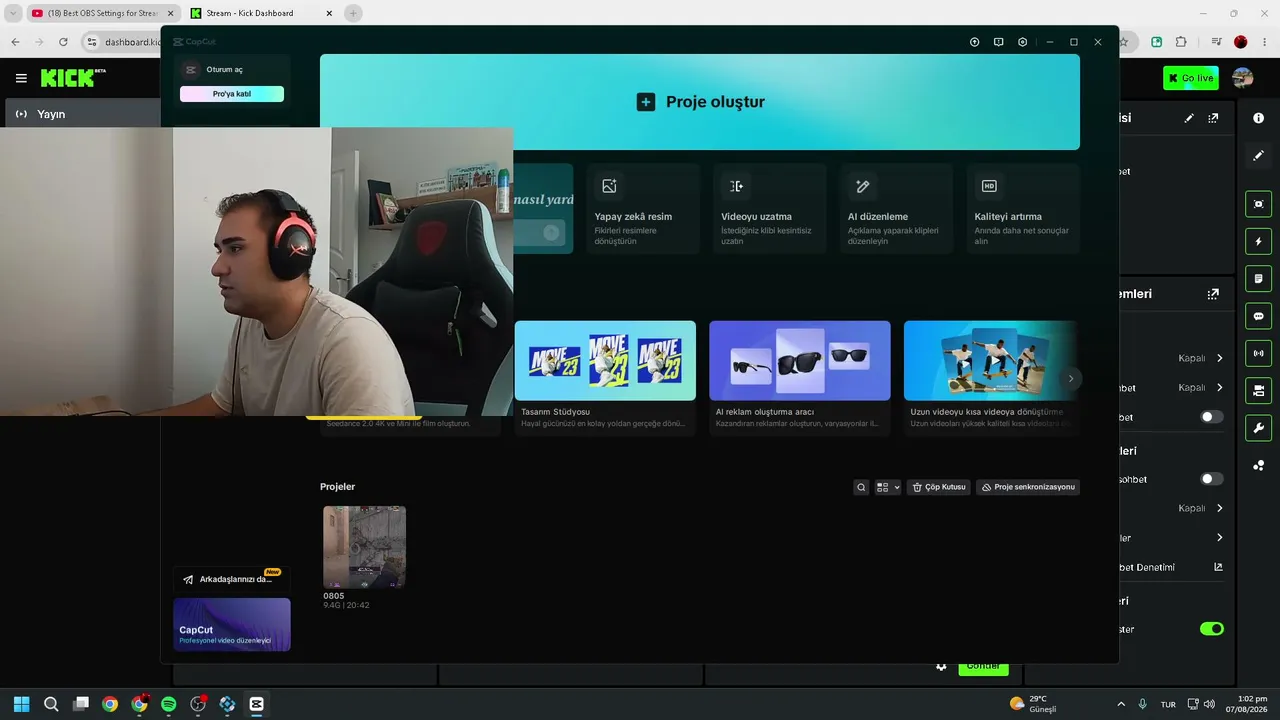Image resolution: width=1280 pixels, height=720 pixels.
Task: Click the Kick logo
Action: (x=73, y=78)
